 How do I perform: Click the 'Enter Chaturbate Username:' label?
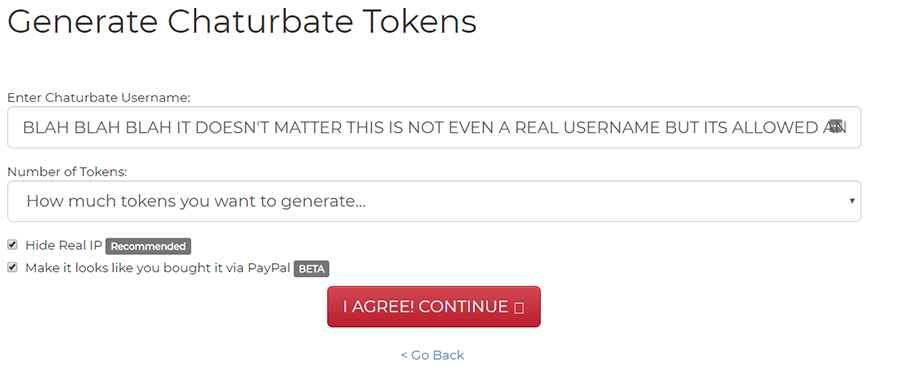tap(99, 98)
